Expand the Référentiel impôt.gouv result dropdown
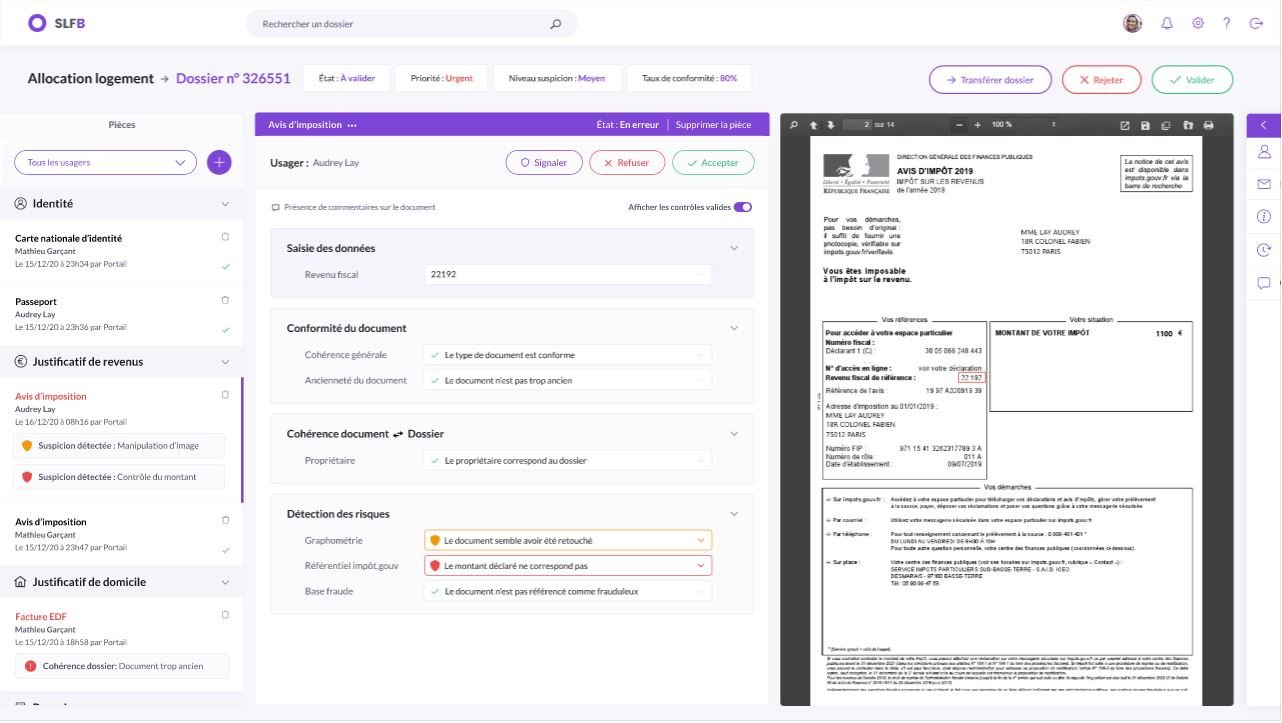1282x723 pixels. click(x=568, y=566)
